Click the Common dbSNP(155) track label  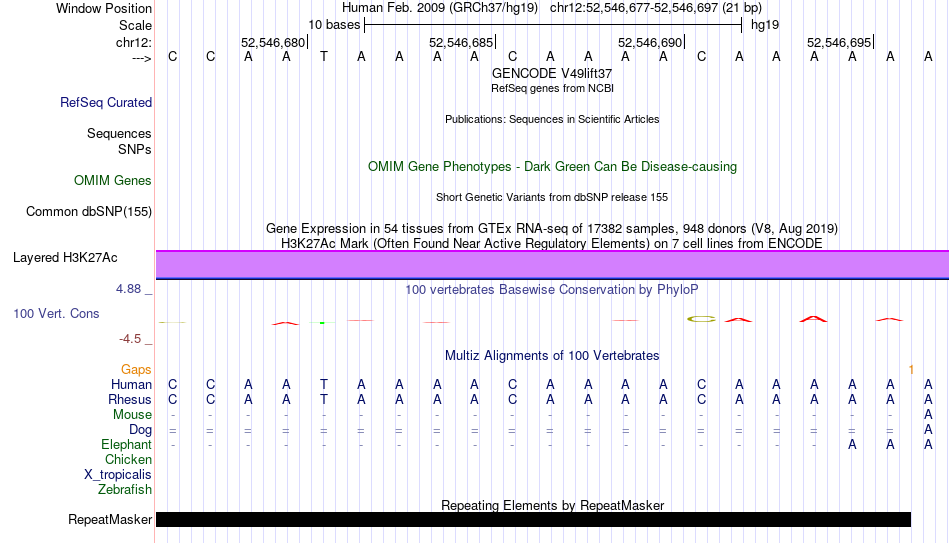tap(88, 212)
